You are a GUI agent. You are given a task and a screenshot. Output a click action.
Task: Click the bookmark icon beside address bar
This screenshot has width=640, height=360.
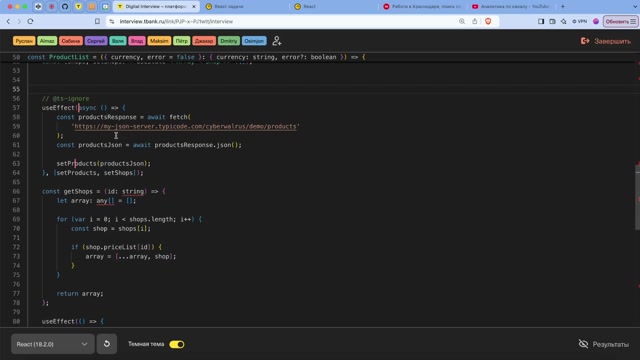click(x=97, y=21)
